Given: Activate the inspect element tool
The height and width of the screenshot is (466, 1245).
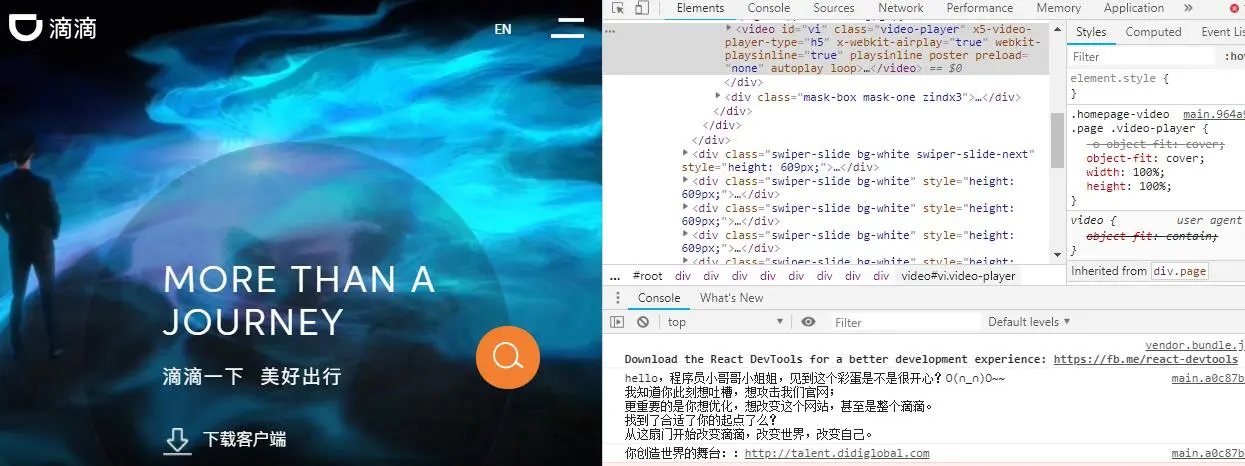Looking at the screenshot, I should tap(618, 8).
